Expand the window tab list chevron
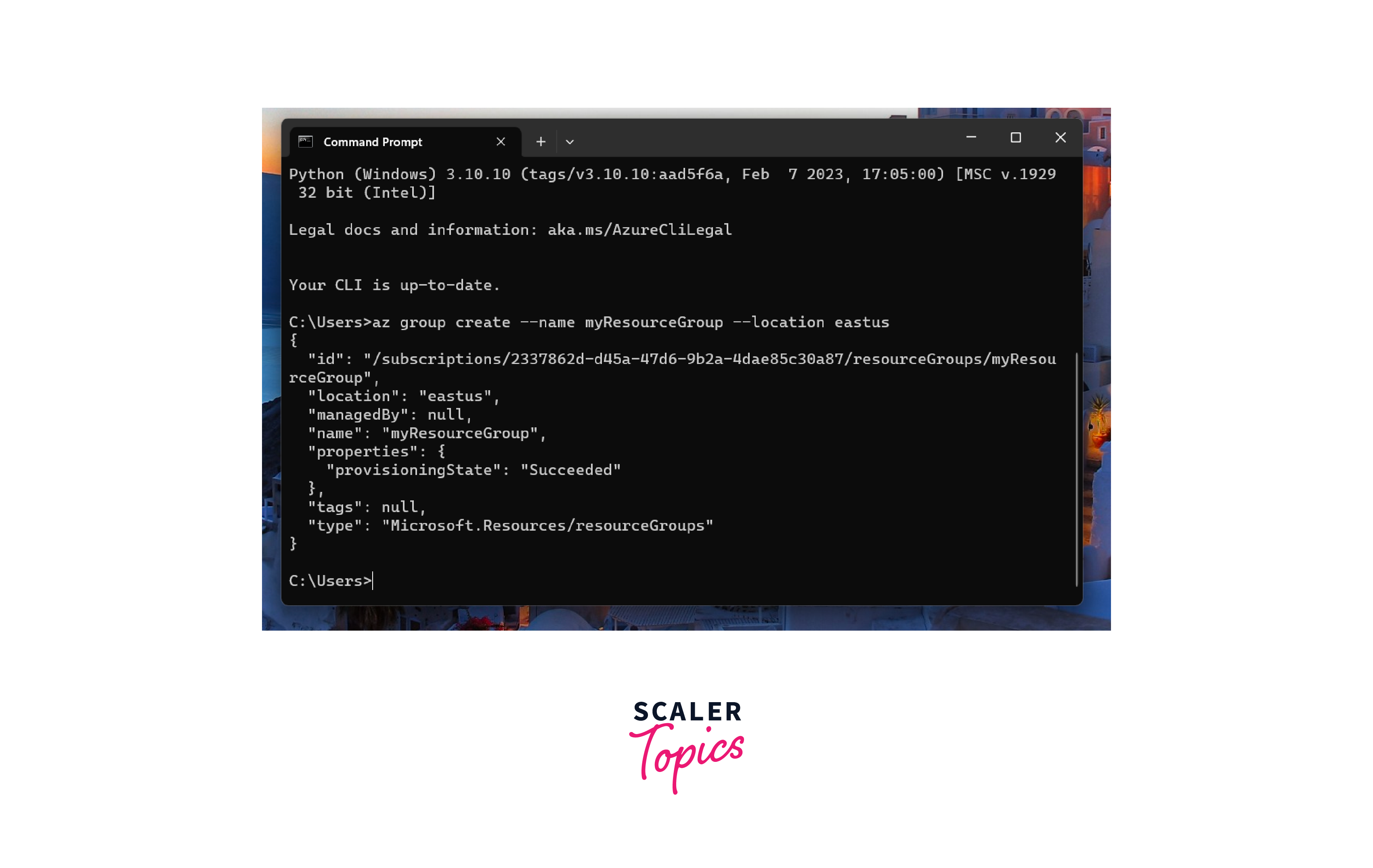Image resolution: width=1373 pixels, height=868 pixels. pyautogui.click(x=569, y=140)
